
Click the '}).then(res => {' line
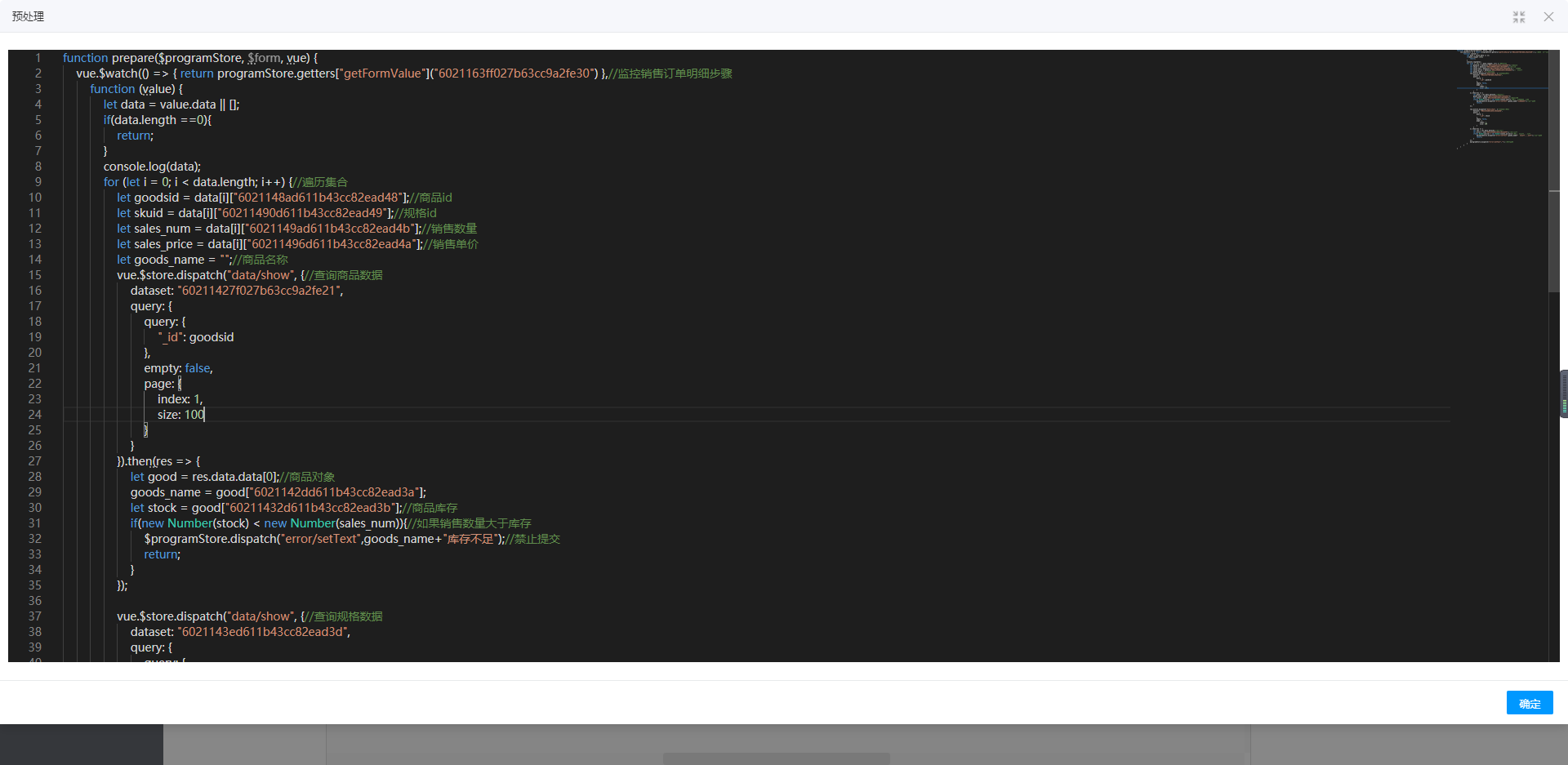click(158, 461)
